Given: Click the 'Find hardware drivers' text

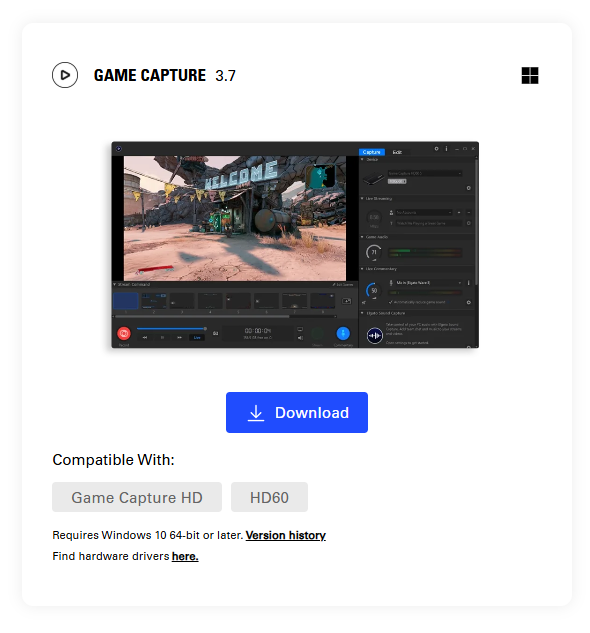Looking at the screenshot, I should pos(111,556).
